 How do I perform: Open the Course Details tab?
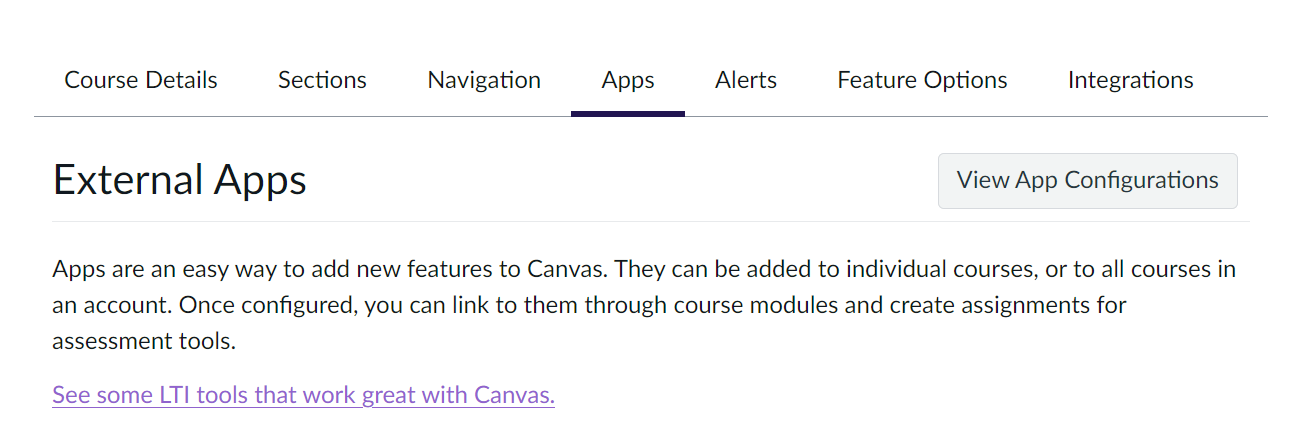[x=141, y=80]
